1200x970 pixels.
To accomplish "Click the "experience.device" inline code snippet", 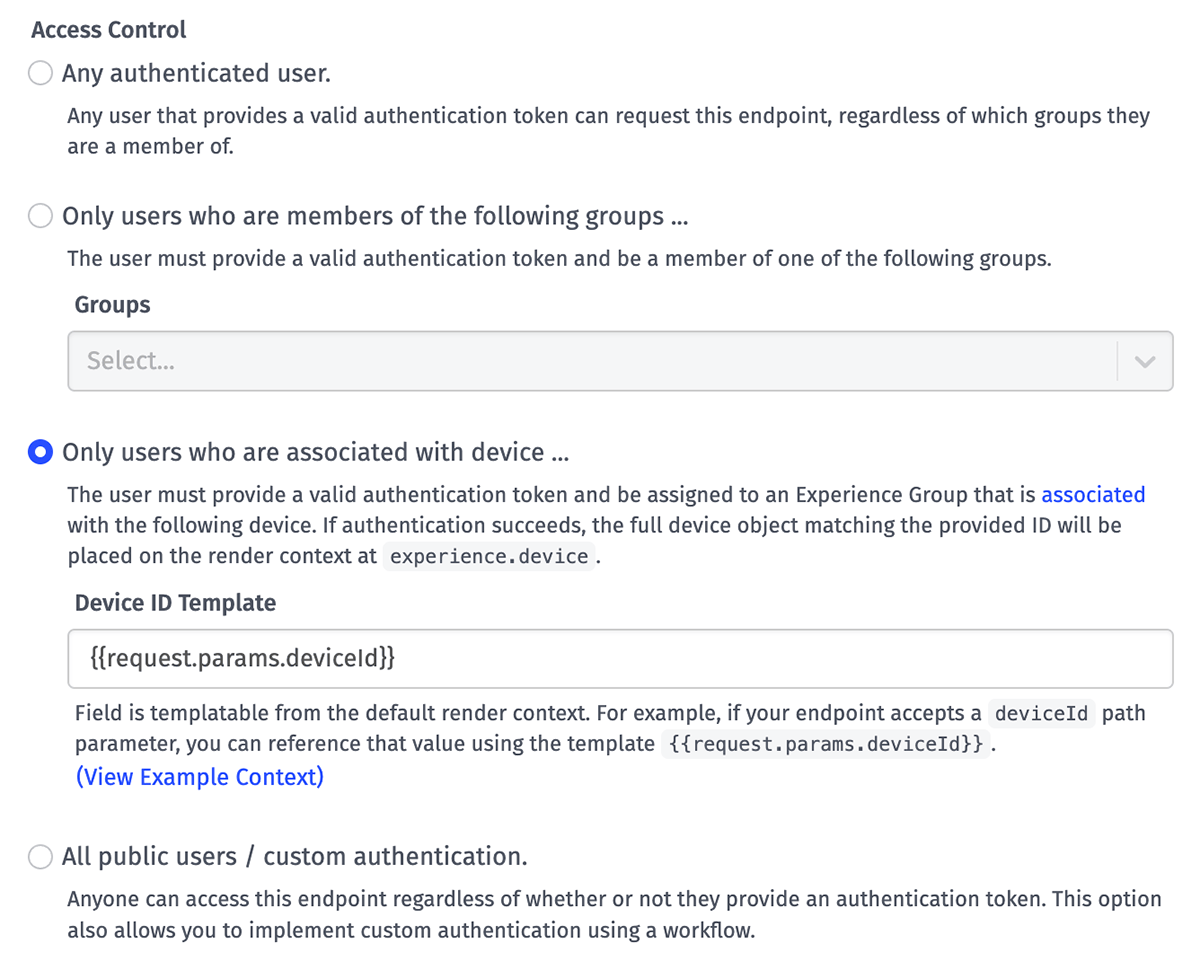I will click(489, 557).
